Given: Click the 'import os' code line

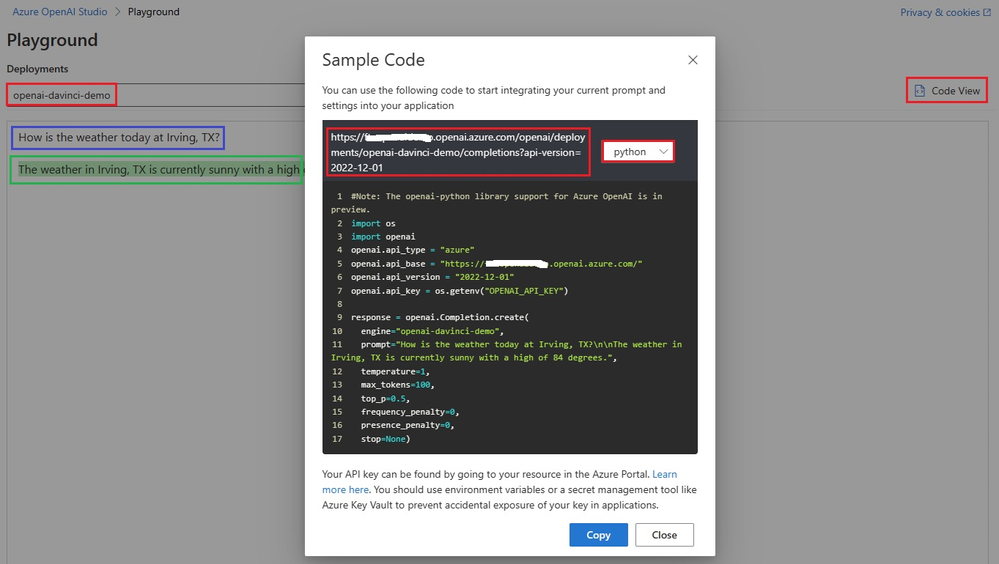Looking at the screenshot, I should tap(373, 224).
